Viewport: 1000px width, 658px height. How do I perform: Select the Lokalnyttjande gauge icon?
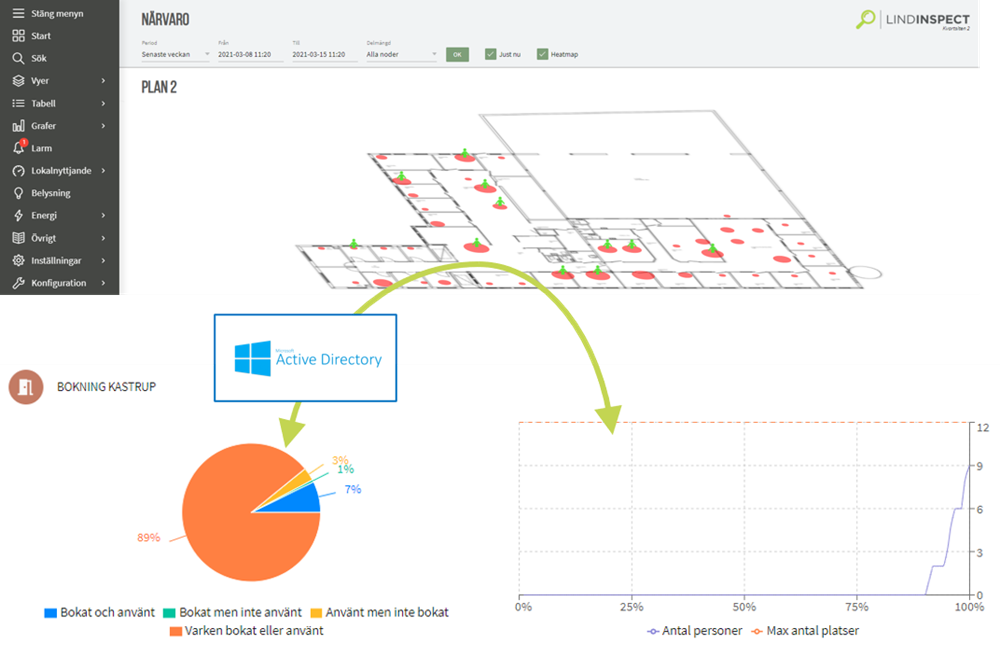(18, 171)
